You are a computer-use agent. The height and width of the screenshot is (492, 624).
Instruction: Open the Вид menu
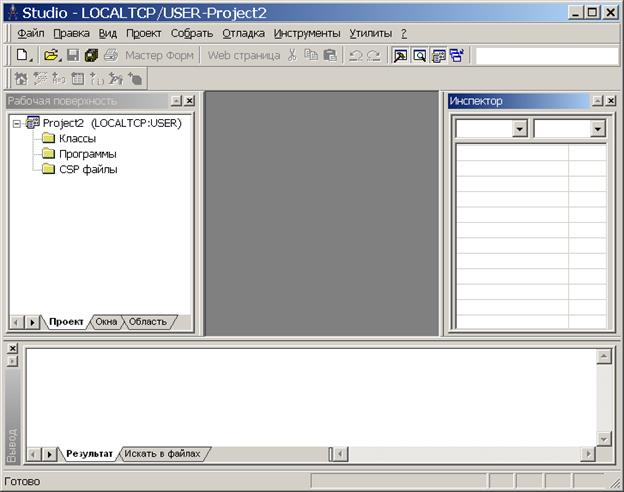107,33
